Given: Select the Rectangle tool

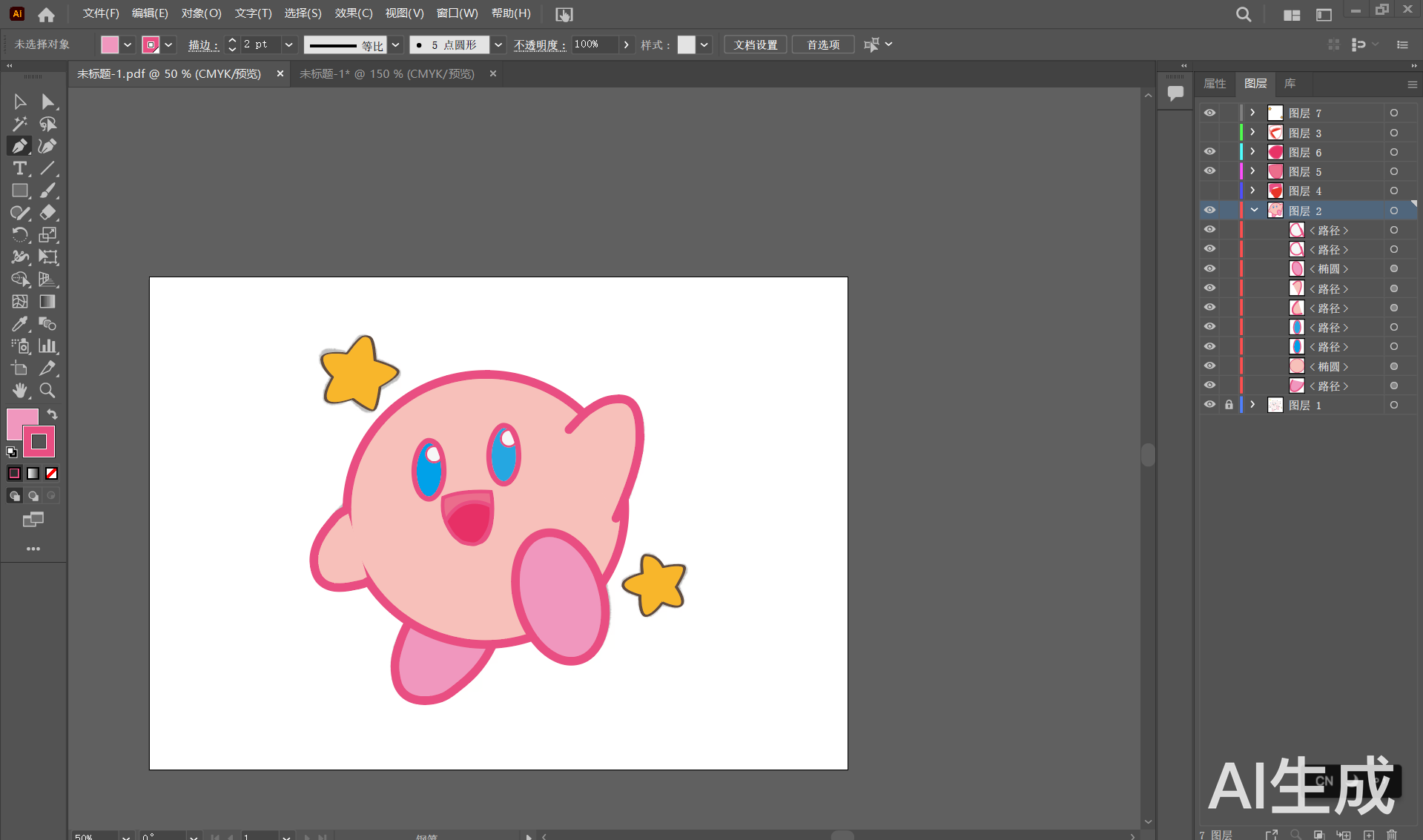Looking at the screenshot, I should (19, 191).
